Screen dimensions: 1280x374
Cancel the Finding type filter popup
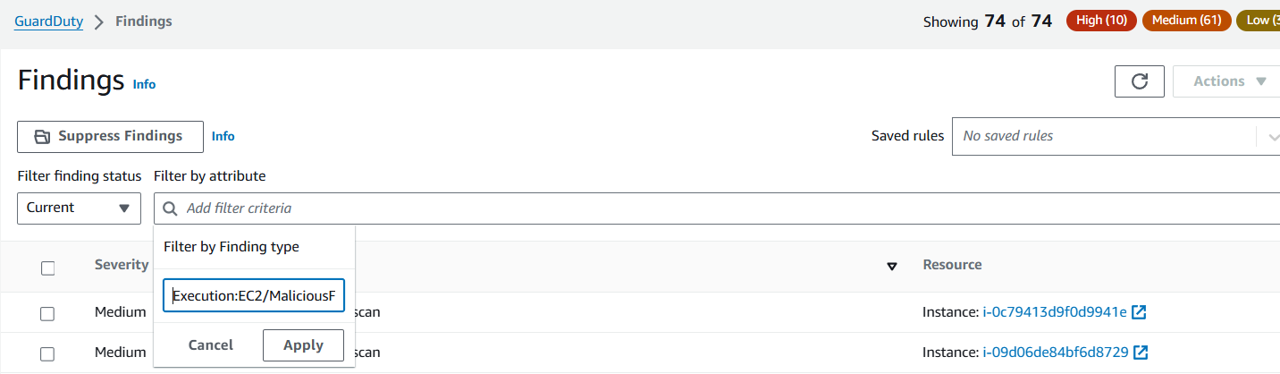click(x=210, y=345)
